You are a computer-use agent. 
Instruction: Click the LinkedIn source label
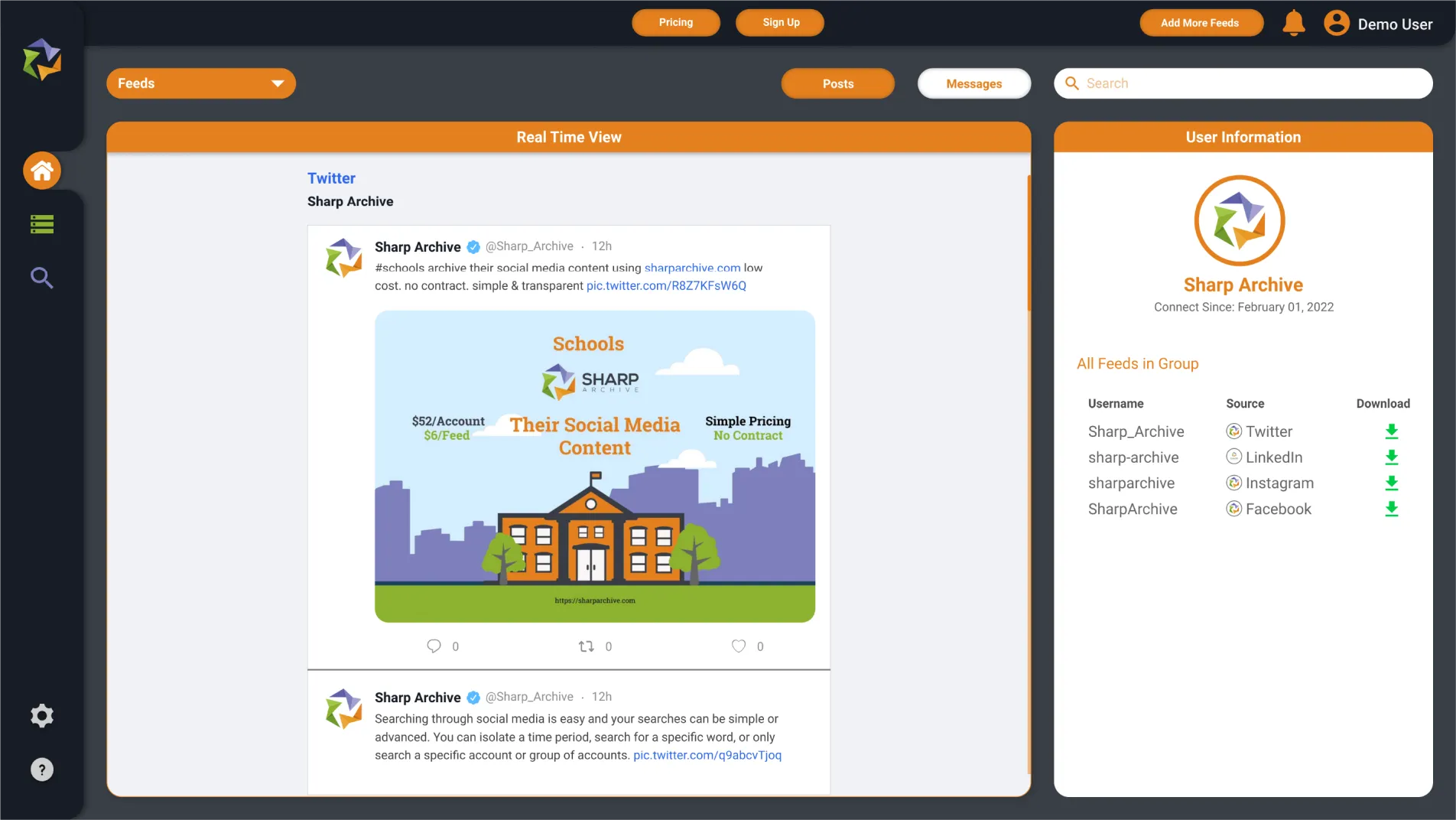1274,457
